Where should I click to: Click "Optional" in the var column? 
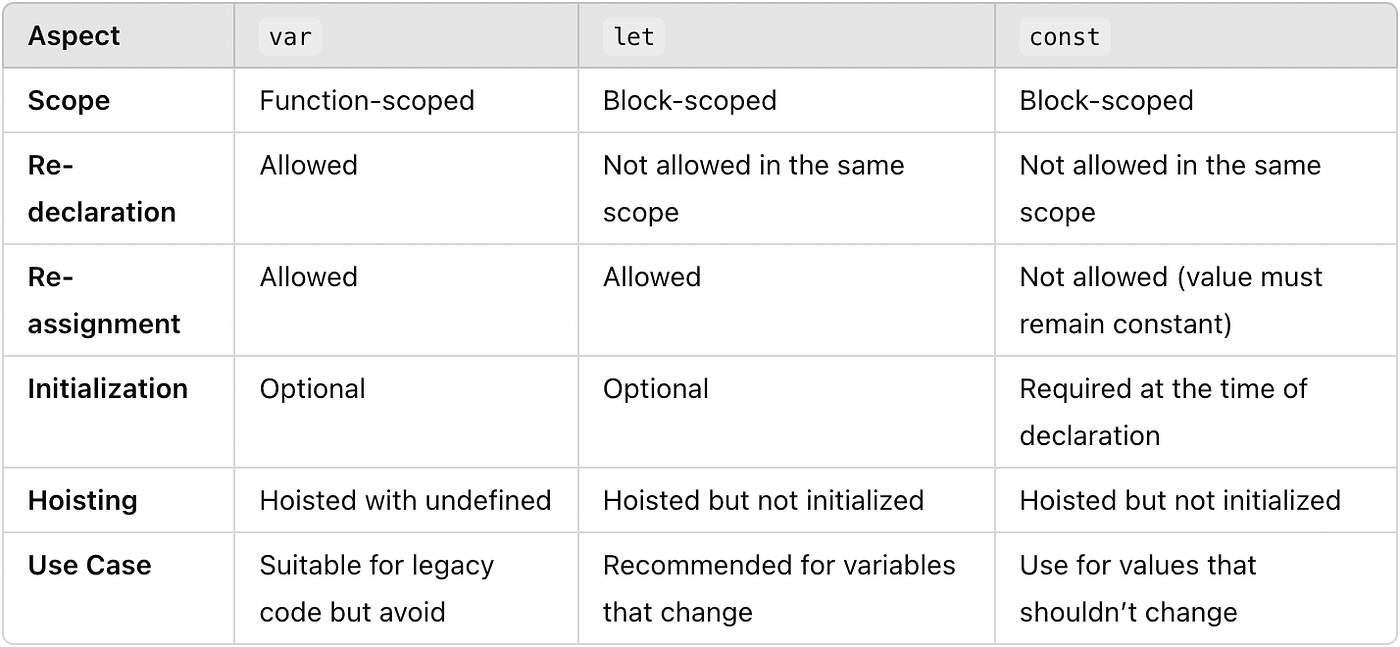point(312,388)
